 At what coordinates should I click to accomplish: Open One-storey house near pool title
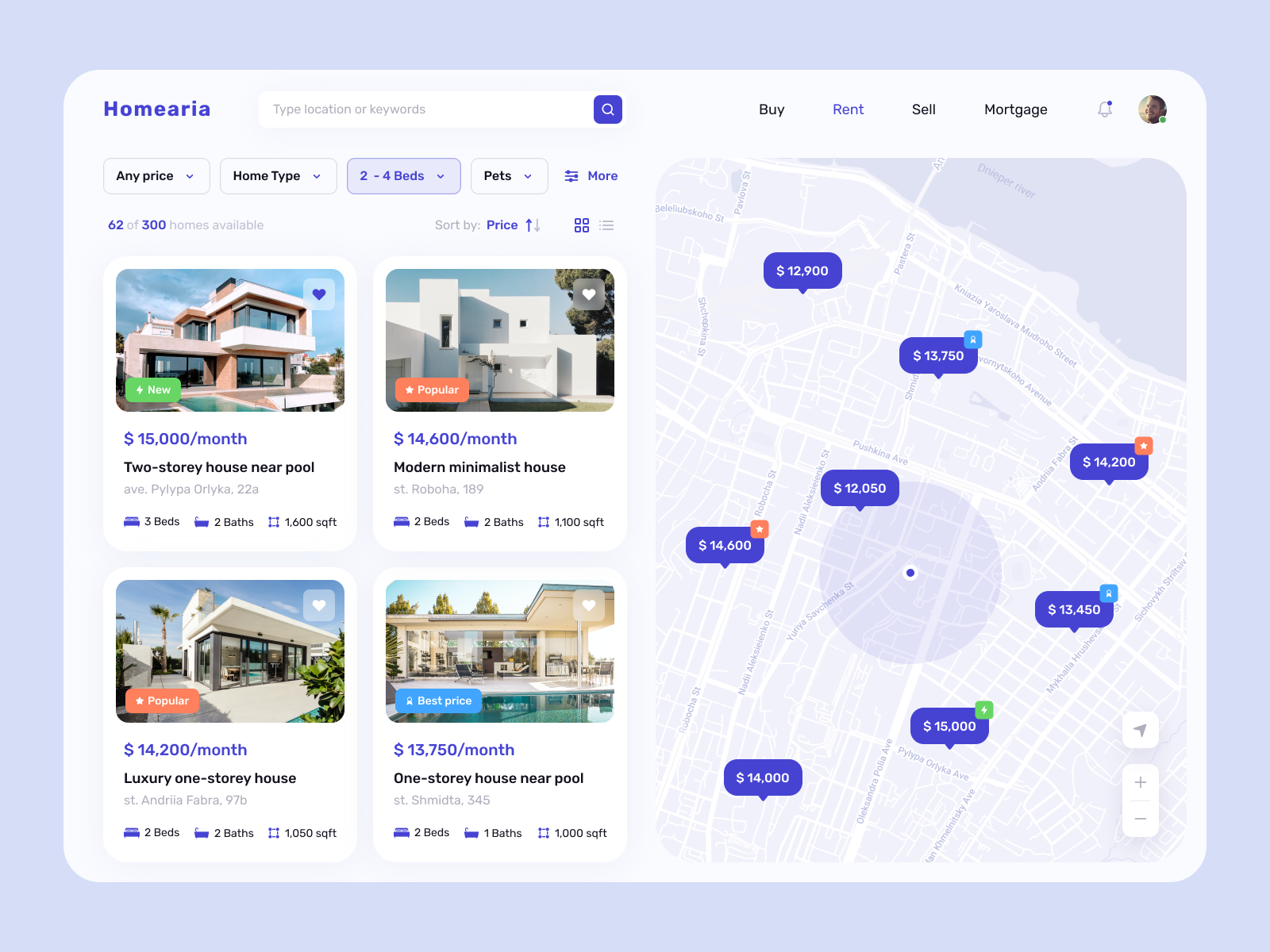(x=489, y=778)
